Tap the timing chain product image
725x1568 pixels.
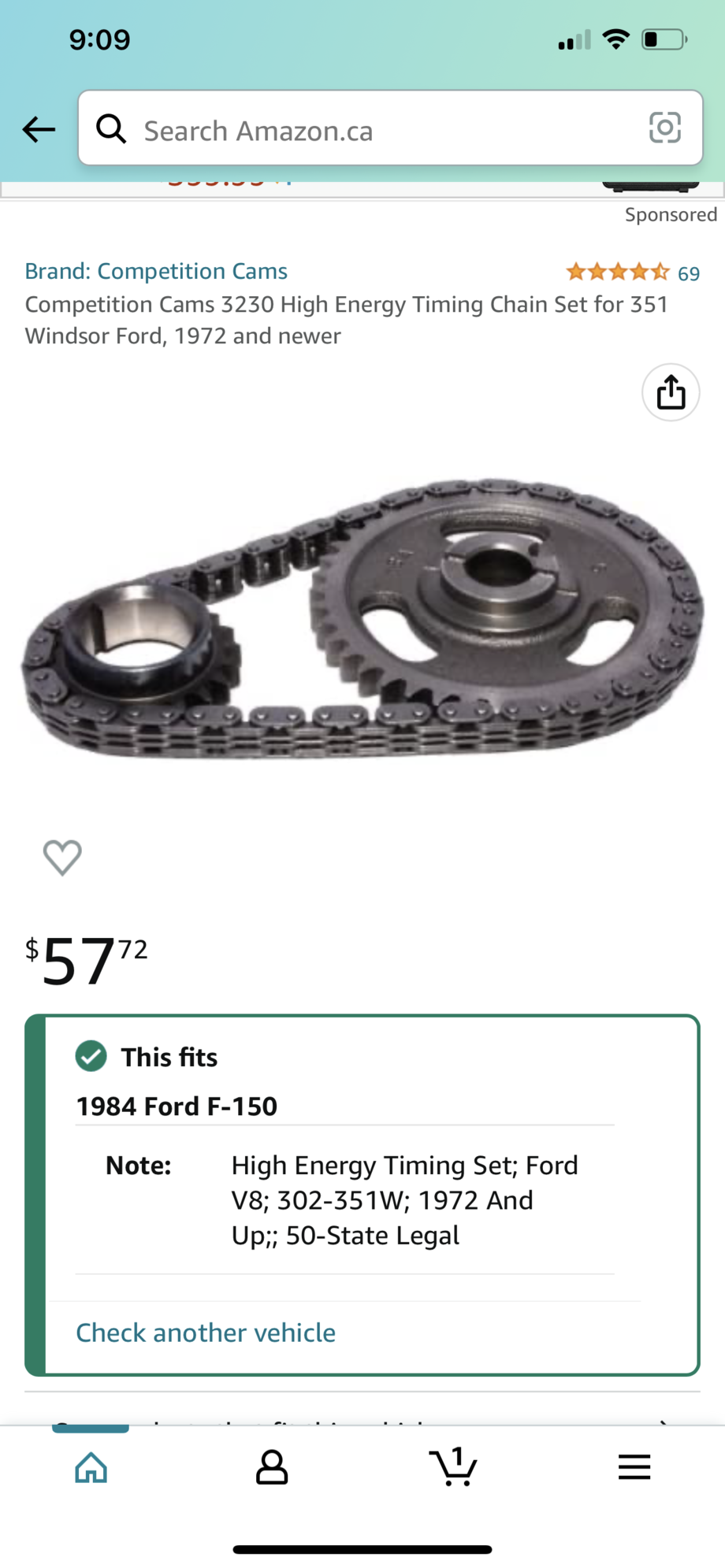pyautogui.click(x=362, y=618)
